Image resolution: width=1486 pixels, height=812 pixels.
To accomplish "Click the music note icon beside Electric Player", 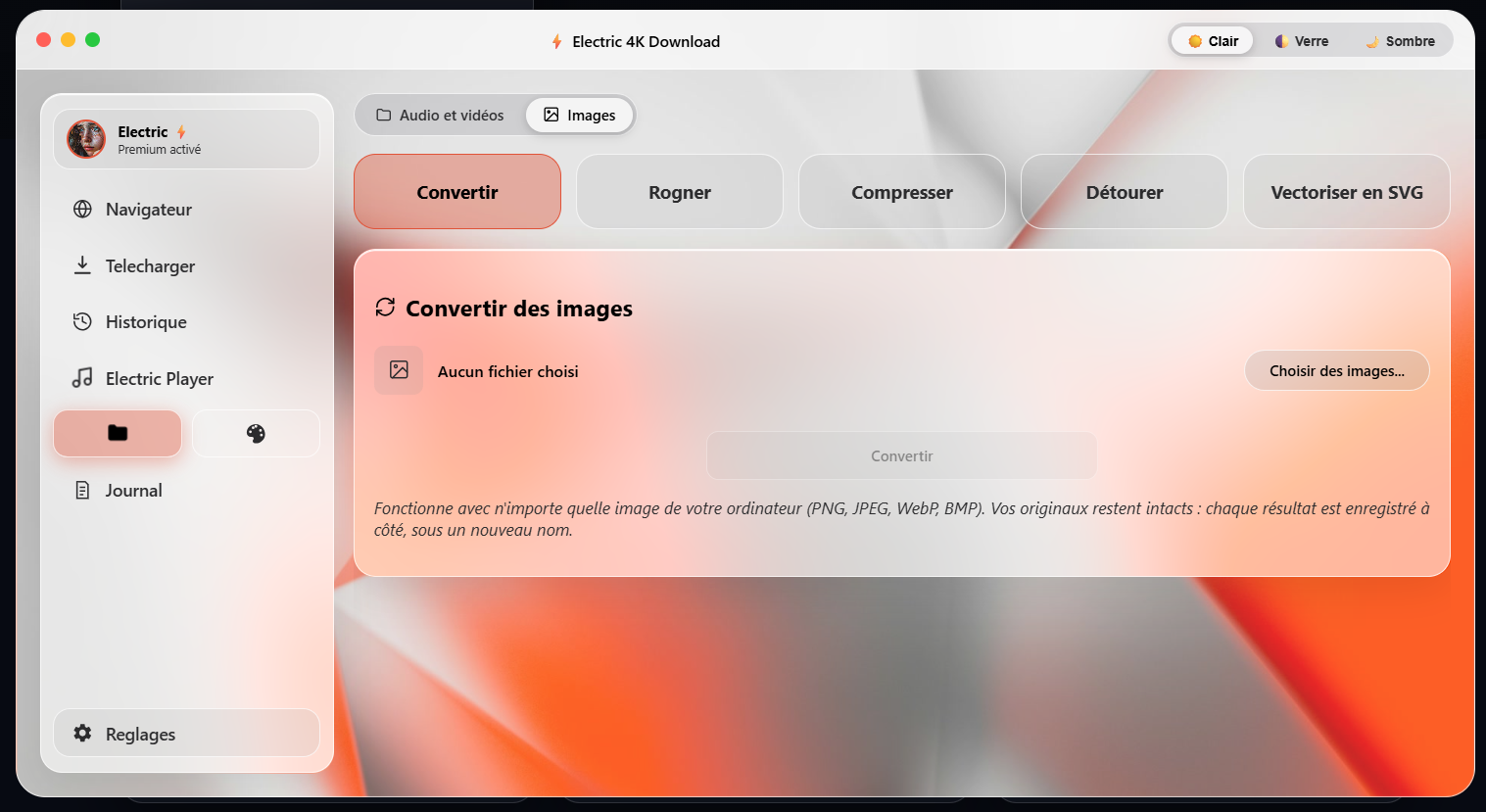I will [x=83, y=378].
